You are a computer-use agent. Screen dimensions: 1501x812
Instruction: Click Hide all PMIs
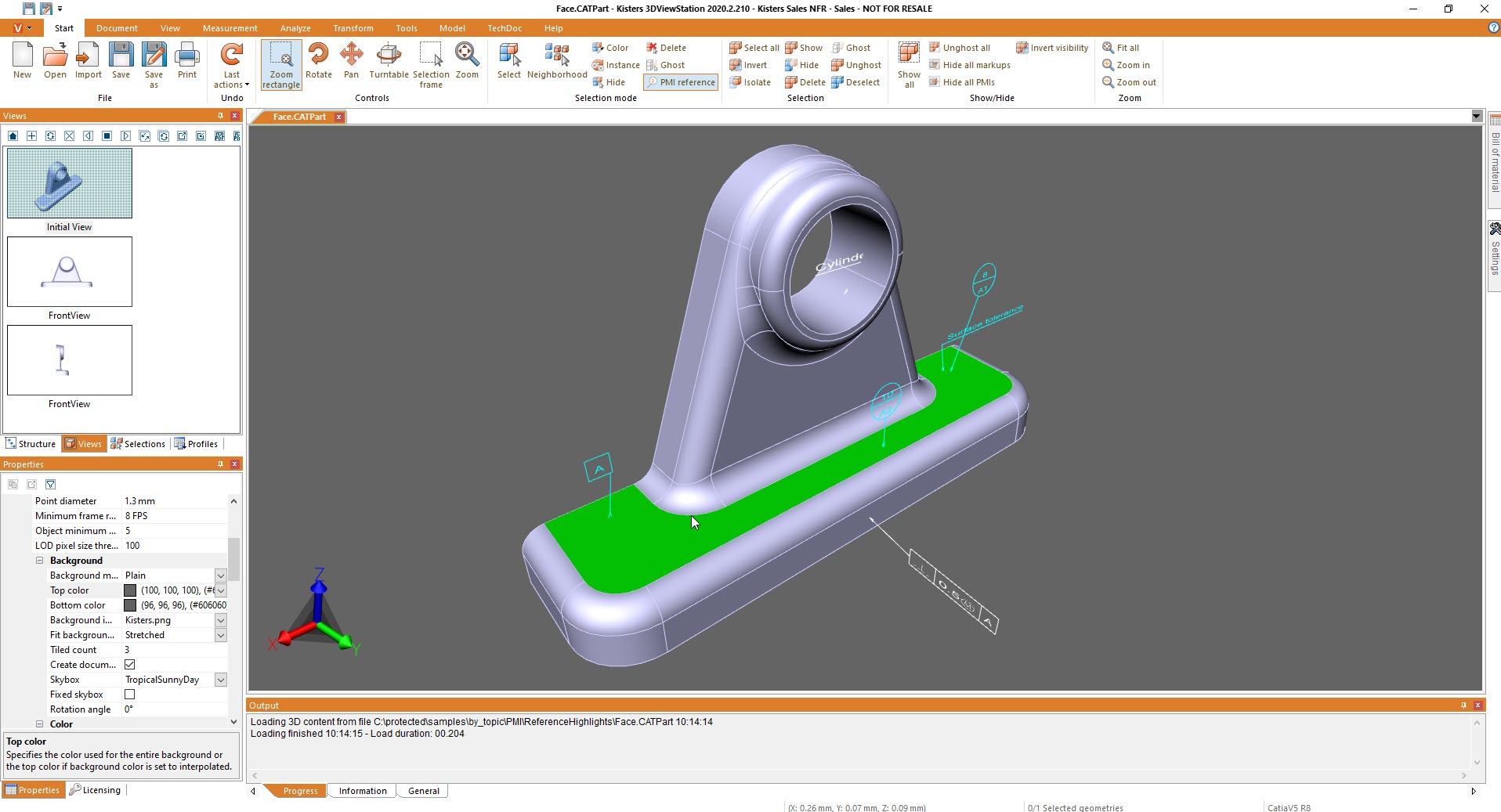point(961,82)
